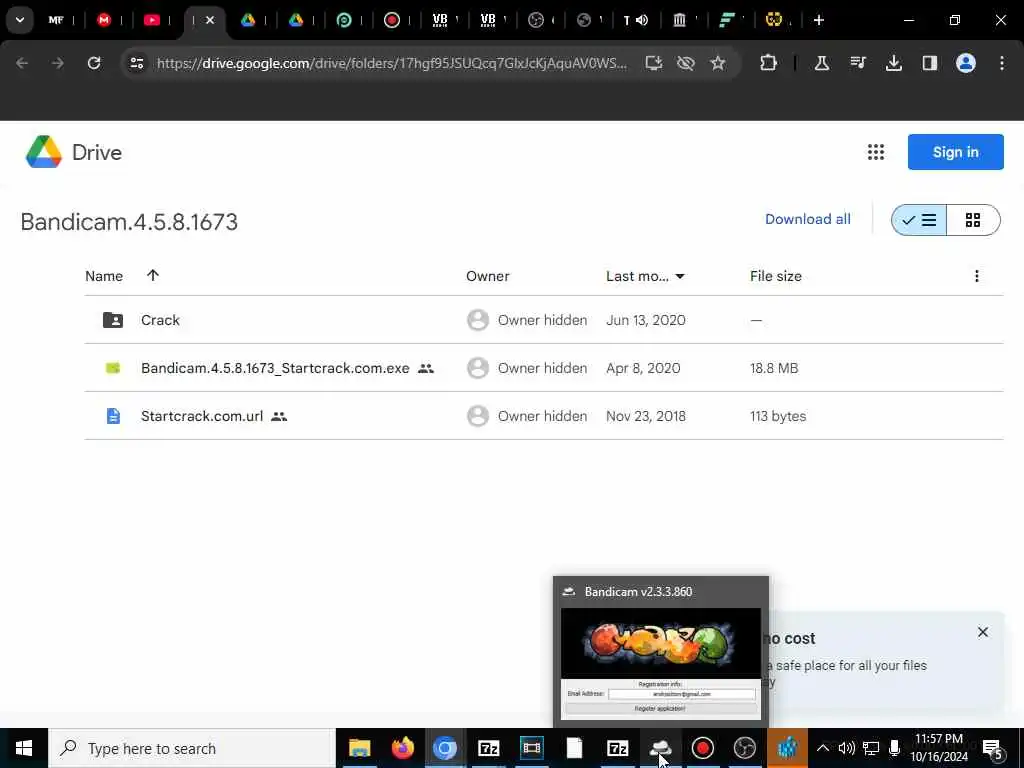This screenshot has height=768, width=1024.
Task: Click the crossed-eye tracking protection icon
Action: pos(686,63)
